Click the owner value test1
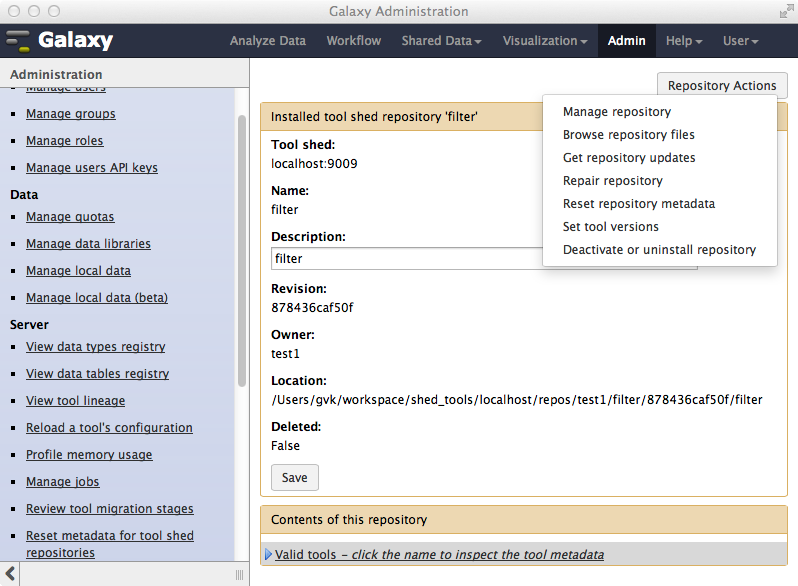 (286, 353)
